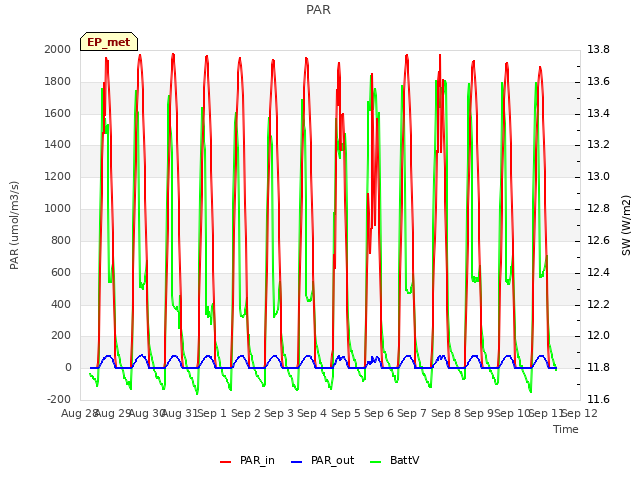Click the 12.0 right-axis value
The height and width of the screenshot is (480, 640).
[x=598, y=336]
